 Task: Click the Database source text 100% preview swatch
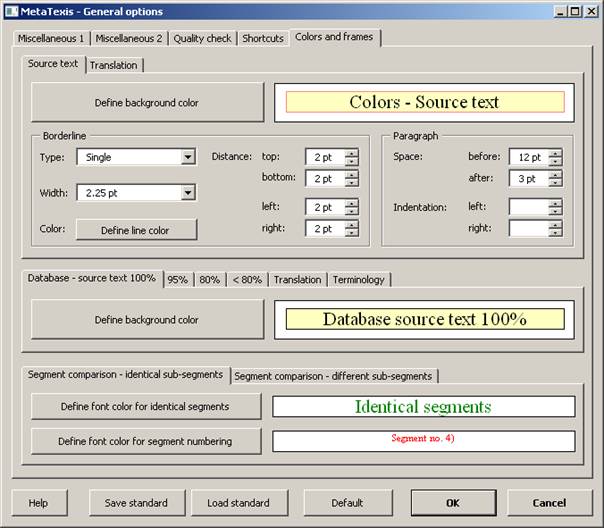click(425, 319)
